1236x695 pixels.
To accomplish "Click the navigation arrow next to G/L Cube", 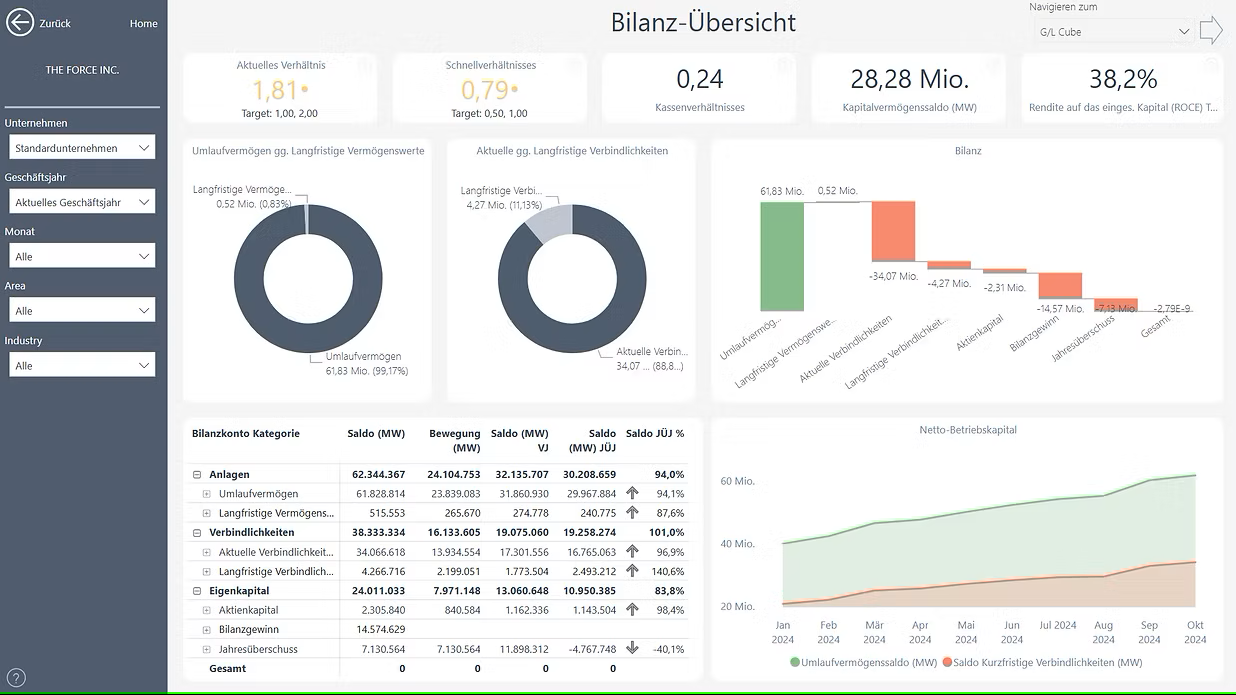I will coord(1211,30).
